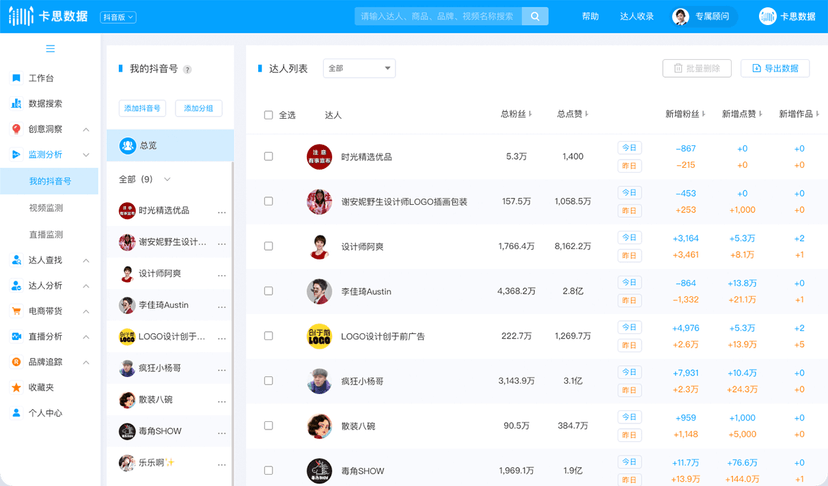The image size is (828, 486).
Task: Expand the 电商带货 chevron
Action: 86,311
